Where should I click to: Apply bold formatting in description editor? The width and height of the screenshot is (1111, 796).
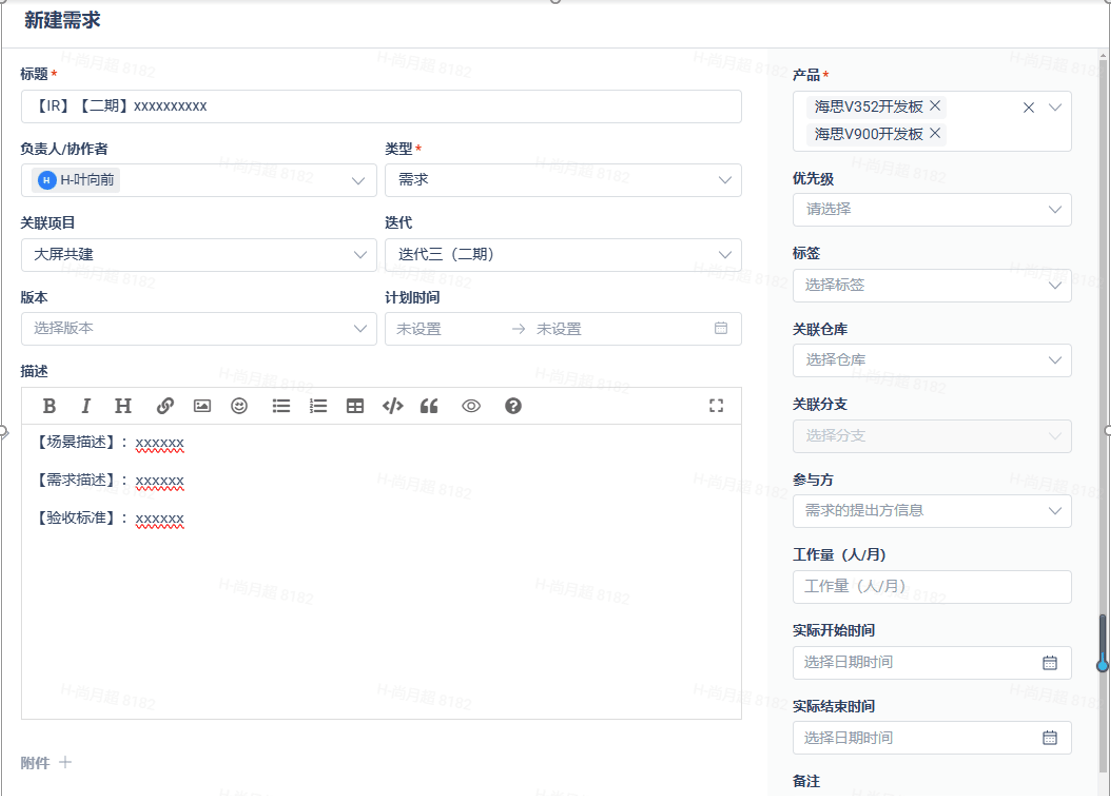[x=49, y=406]
